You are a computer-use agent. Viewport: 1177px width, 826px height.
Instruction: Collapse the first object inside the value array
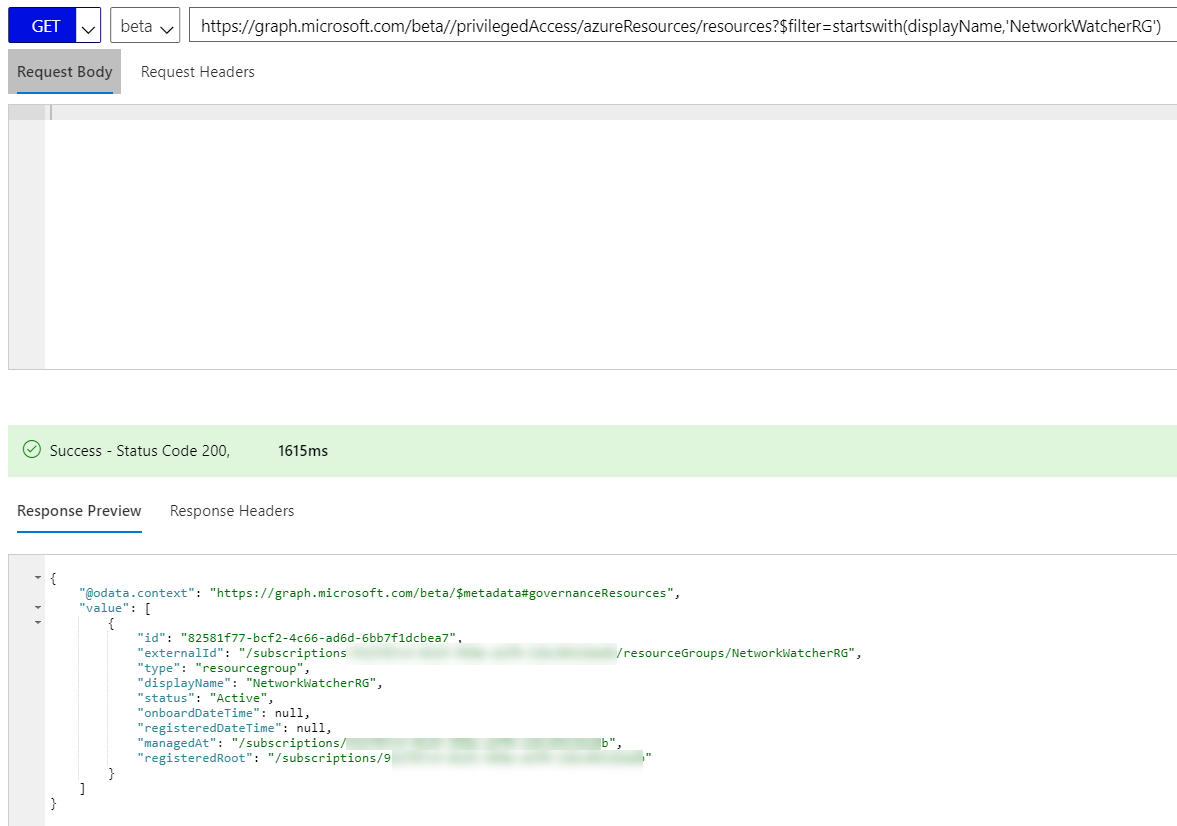[x=38, y=622]
